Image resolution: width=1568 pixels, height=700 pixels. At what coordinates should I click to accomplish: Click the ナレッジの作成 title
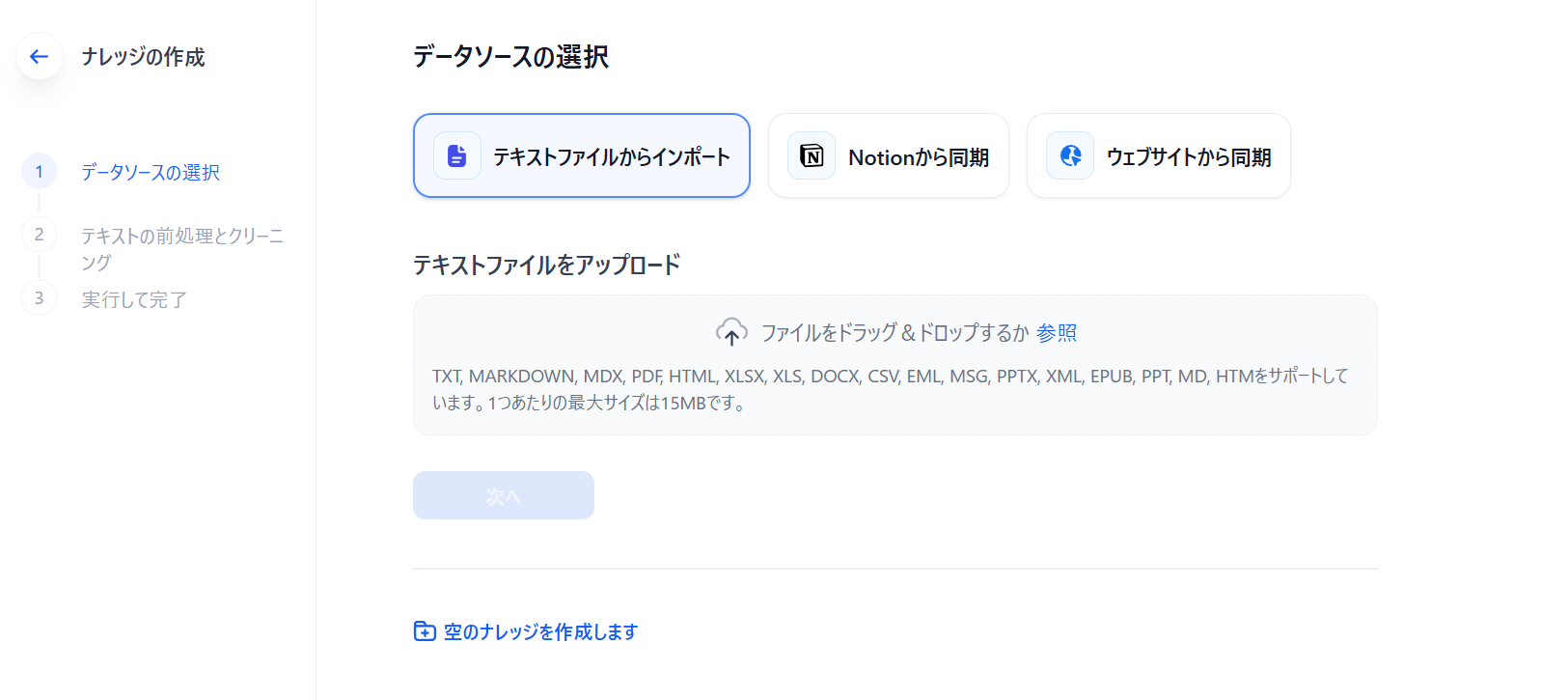pyautogui.click(x=143, y=57)
